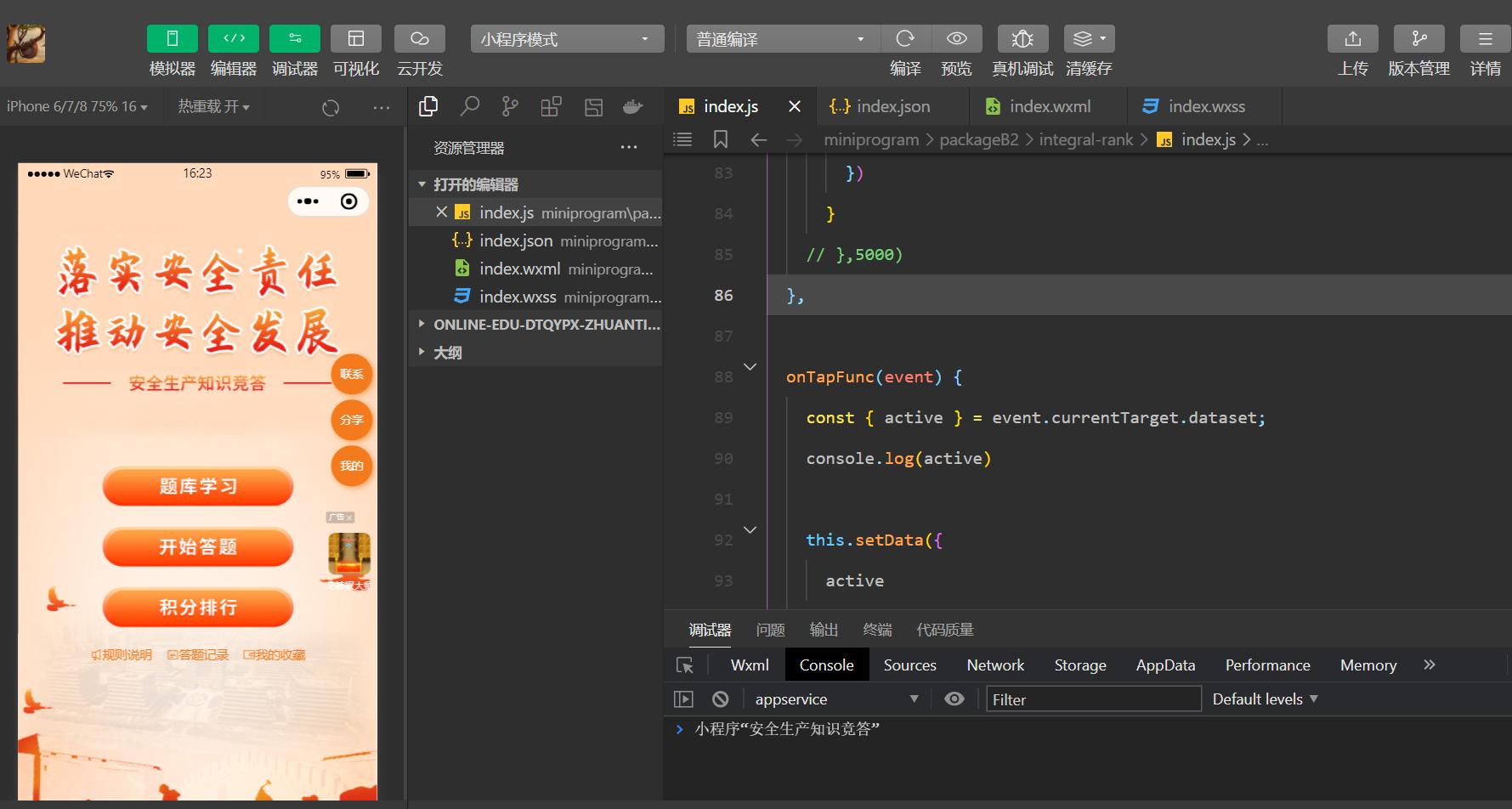Tap the 开始答题 button in simulator
The image size is (1512, 809).
click(198, 546)
